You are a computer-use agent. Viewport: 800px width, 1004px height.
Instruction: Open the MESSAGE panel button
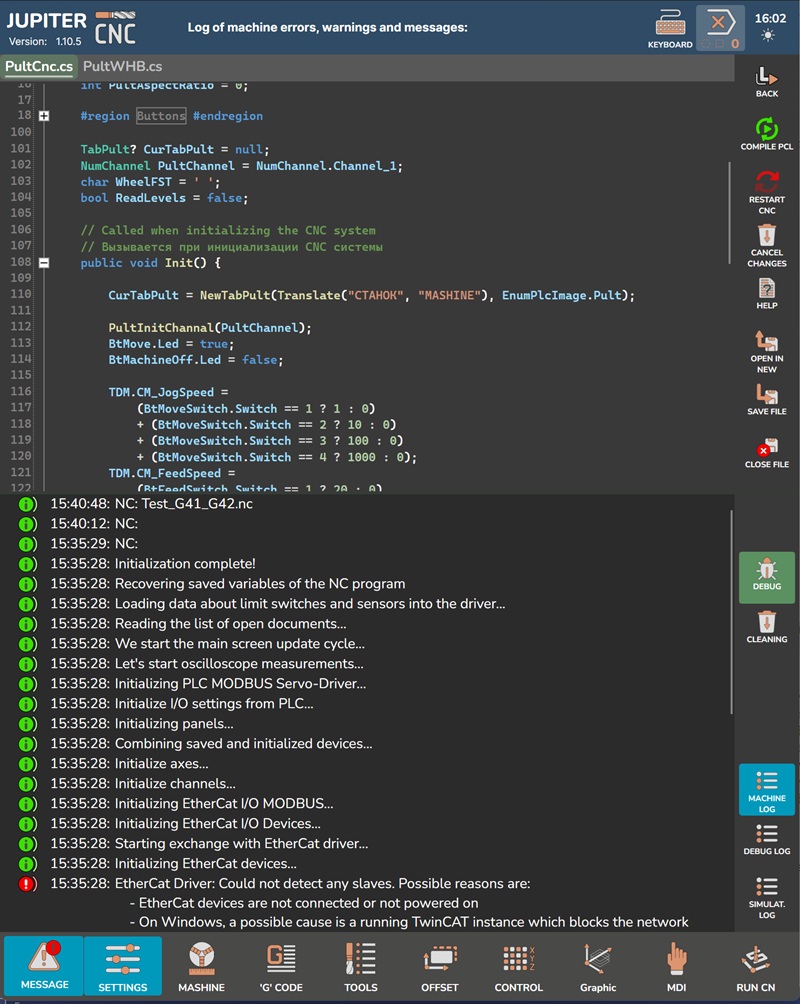point(44,965)
